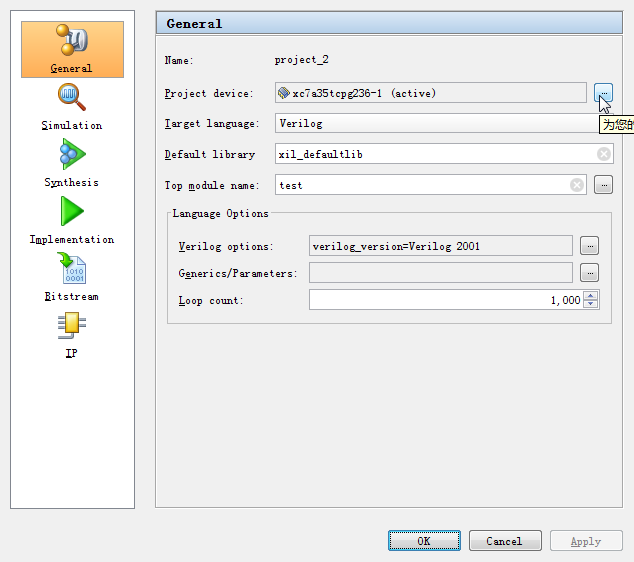Clear the Default library field

tap(604, 154)
